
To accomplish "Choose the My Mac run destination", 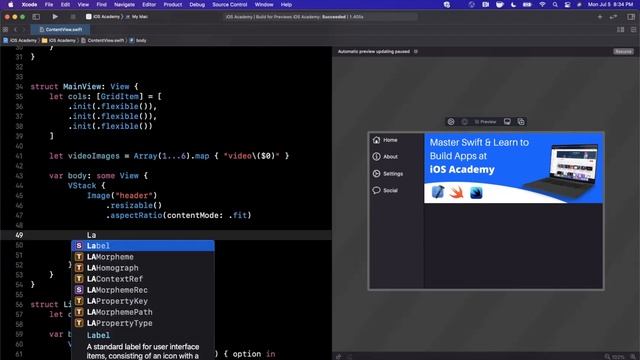I will click(137, 17).
